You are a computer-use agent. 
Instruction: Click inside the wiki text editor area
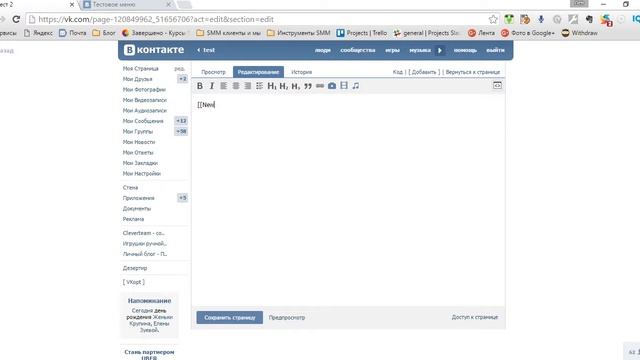[x=348, y=200]
